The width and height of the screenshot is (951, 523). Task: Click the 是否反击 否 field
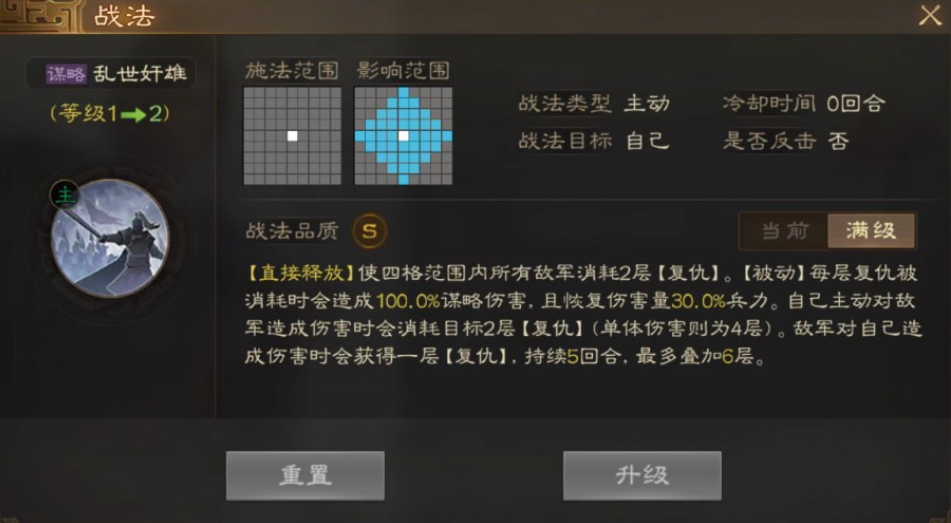point(785,141)
